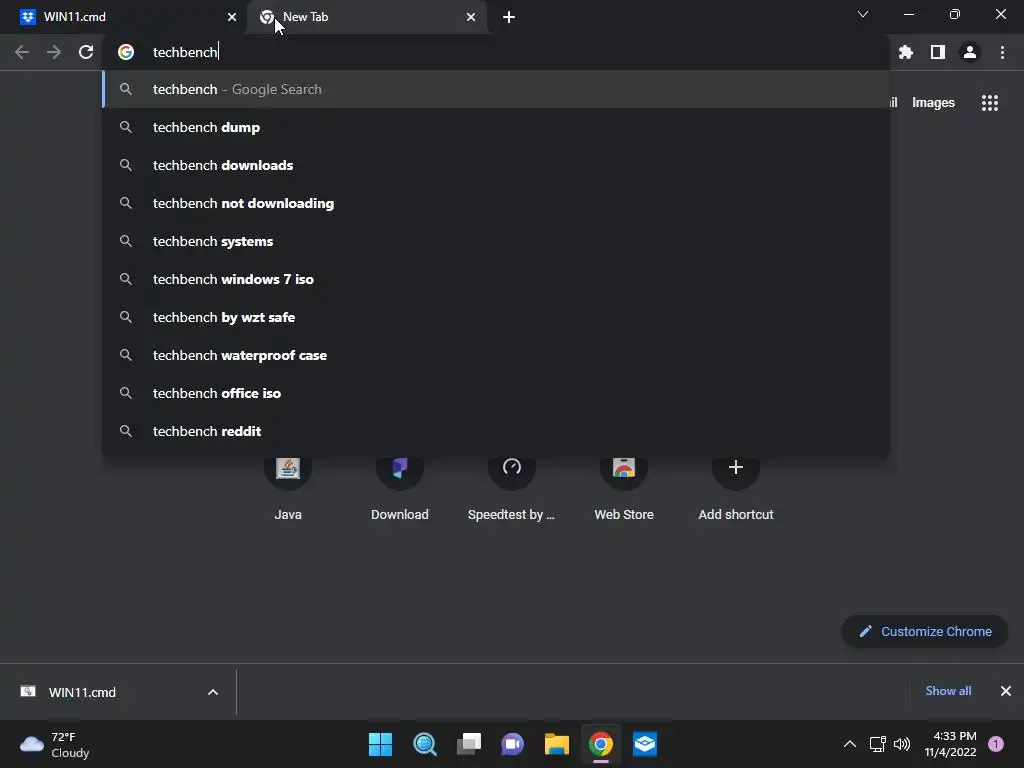
Task: Open the clock showing 4:33 PM
Action: tap(950, 744)
